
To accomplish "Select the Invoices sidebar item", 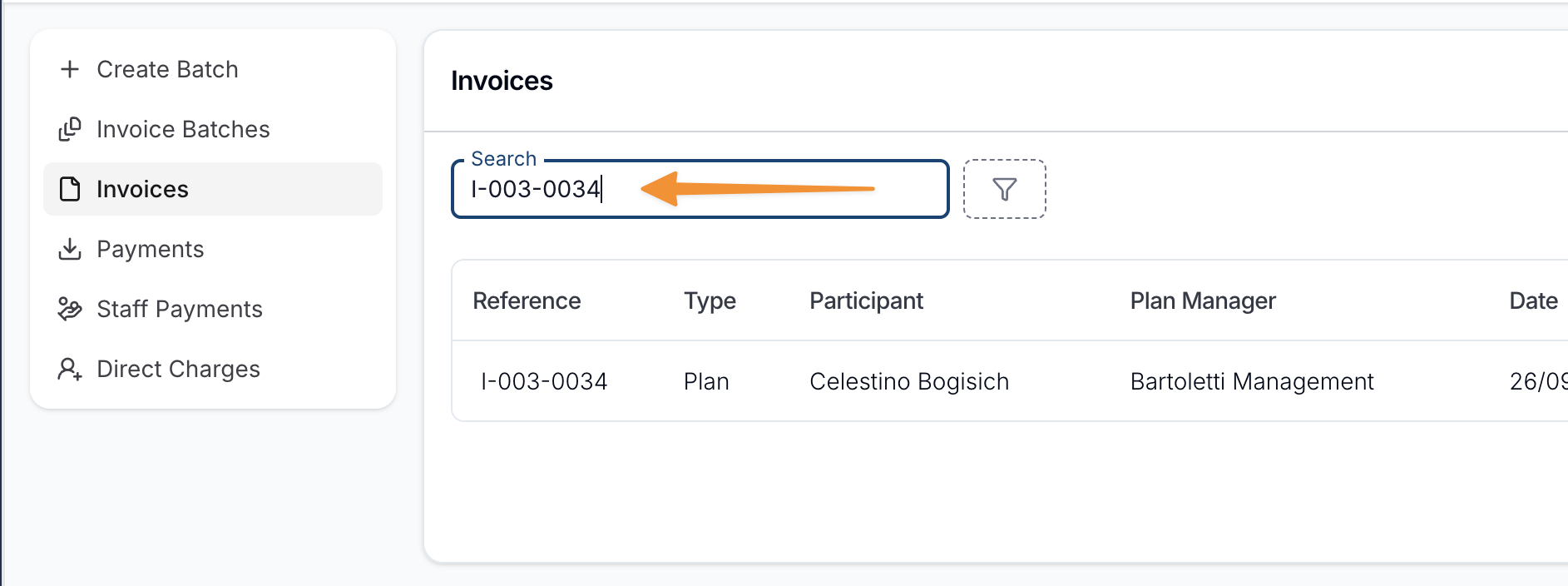I will pyautogui.click(x=142, y=189).
